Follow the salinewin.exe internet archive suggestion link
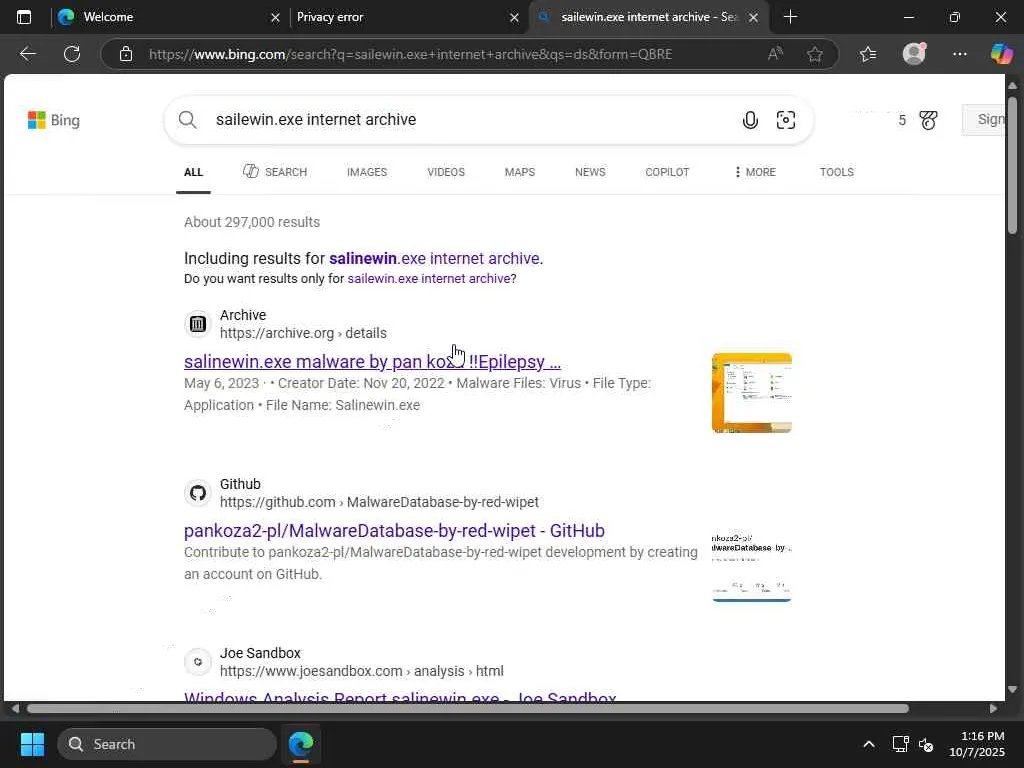 435,259
